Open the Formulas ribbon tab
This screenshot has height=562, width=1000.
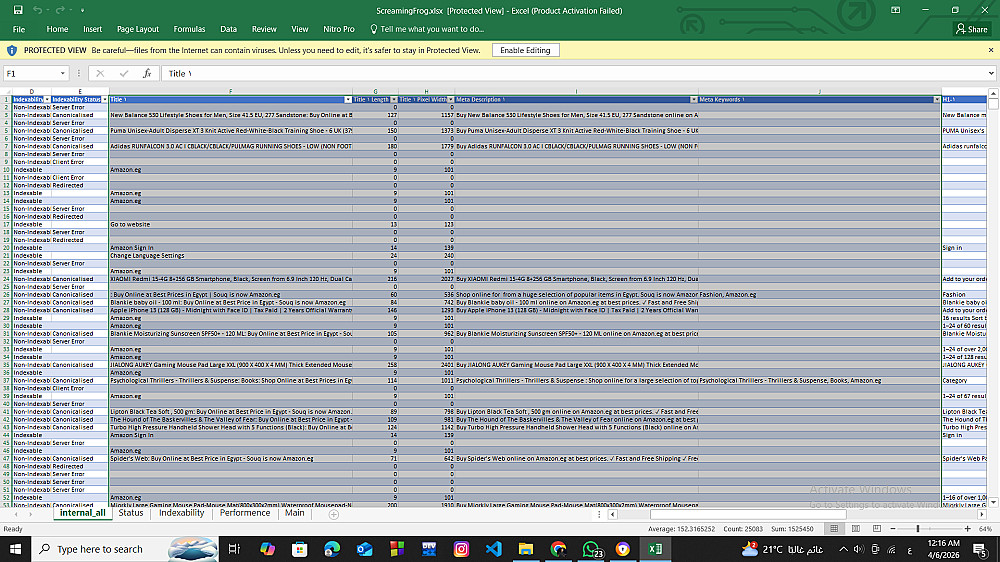click(x=189, y=29)
